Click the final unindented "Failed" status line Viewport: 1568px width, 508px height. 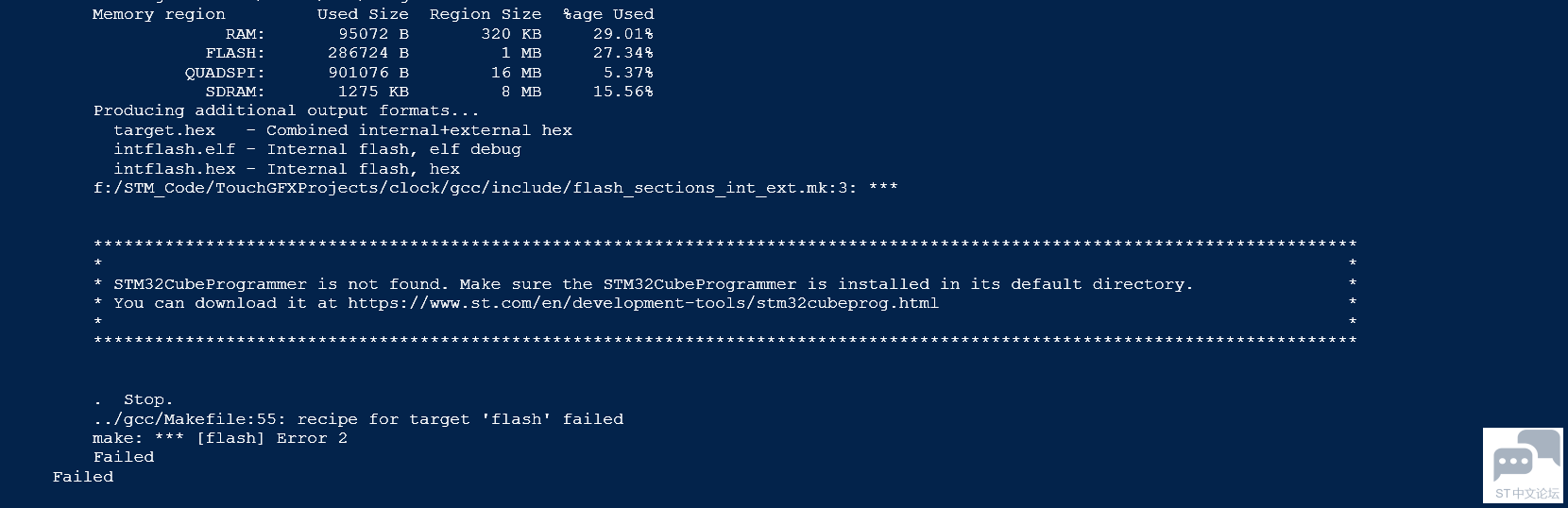[x=83, y=477]
